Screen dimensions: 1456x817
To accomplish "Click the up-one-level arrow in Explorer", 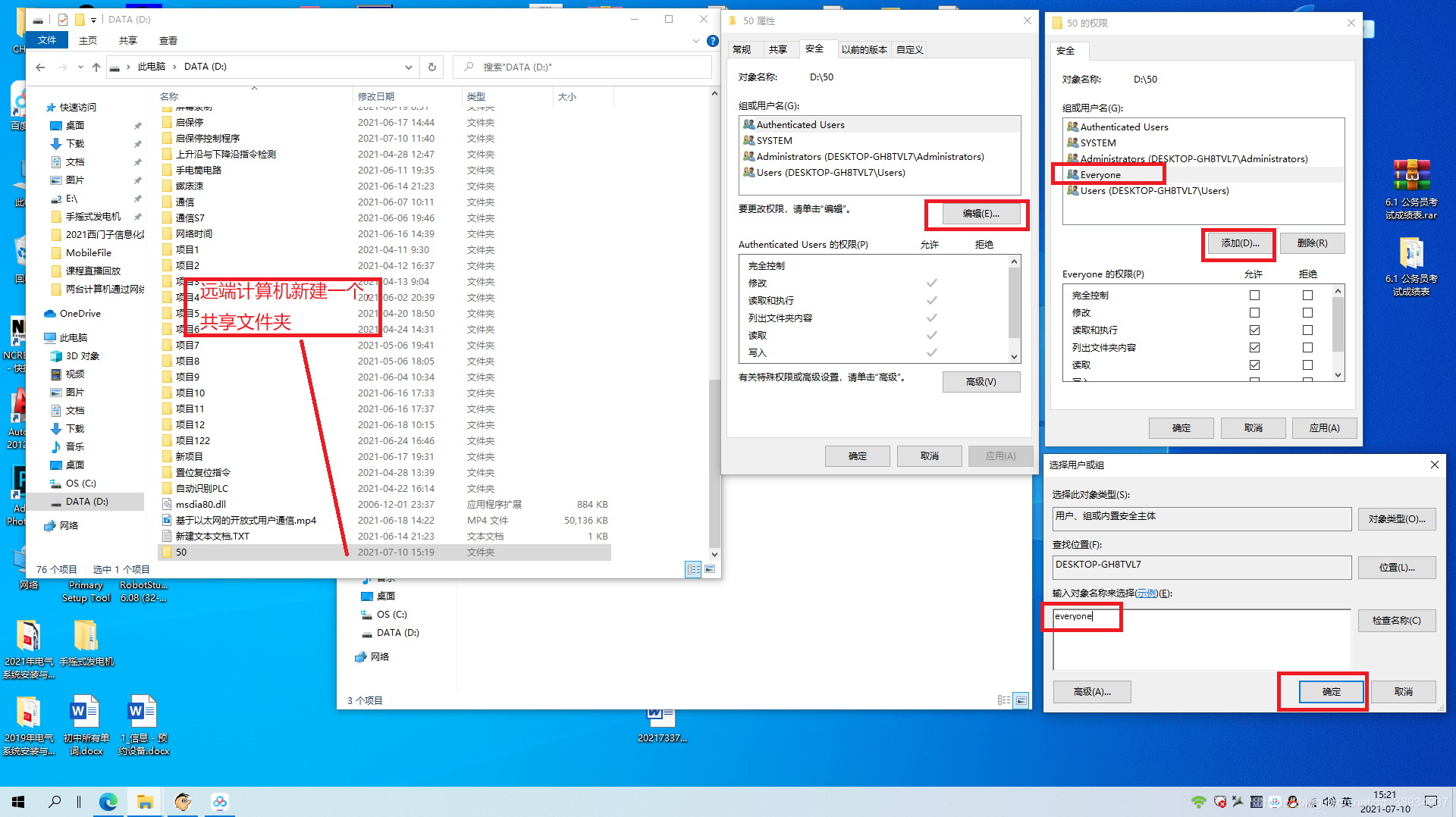I will (x=96, y=67).
